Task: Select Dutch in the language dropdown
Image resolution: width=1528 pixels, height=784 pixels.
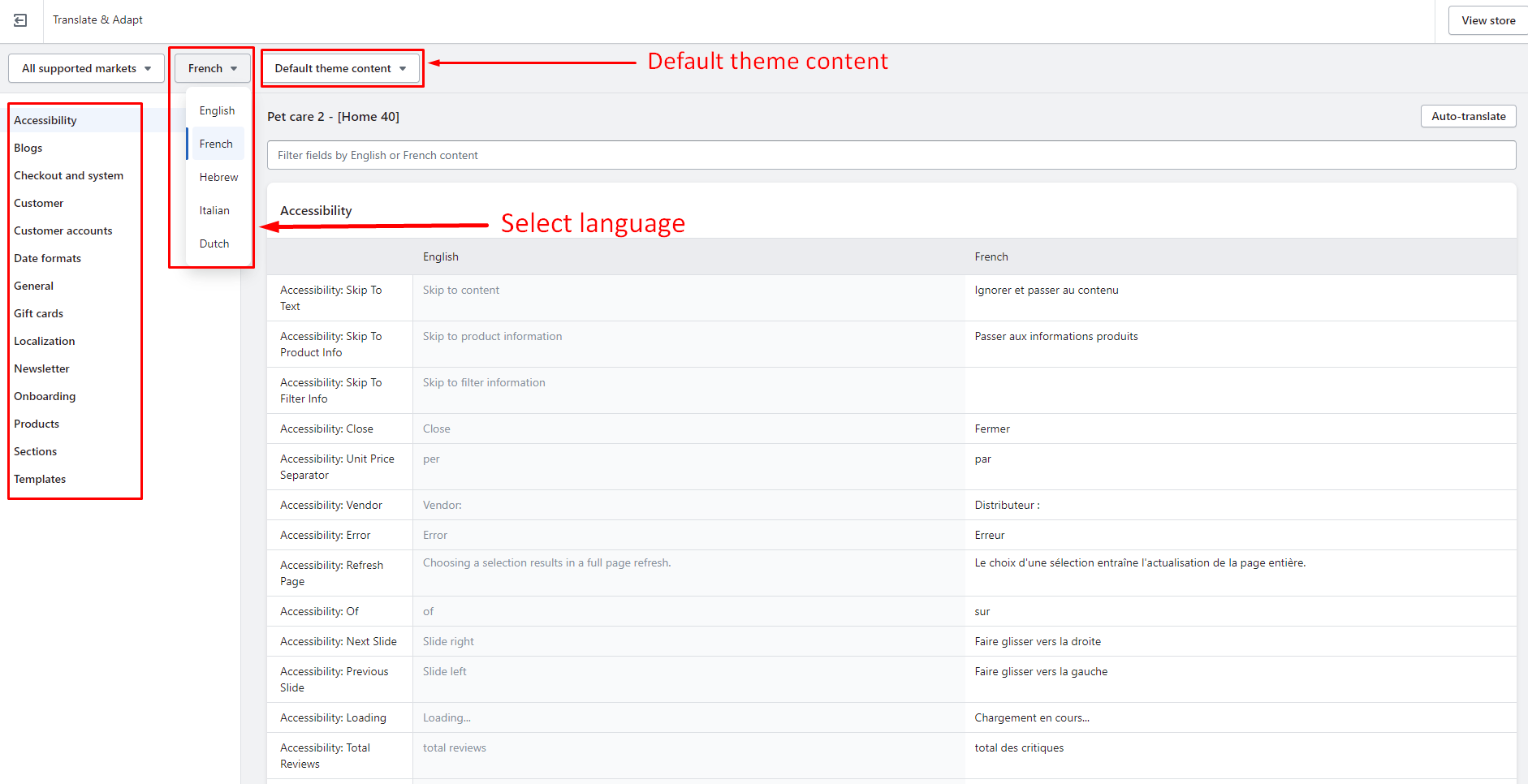Action: coord(214,243)
